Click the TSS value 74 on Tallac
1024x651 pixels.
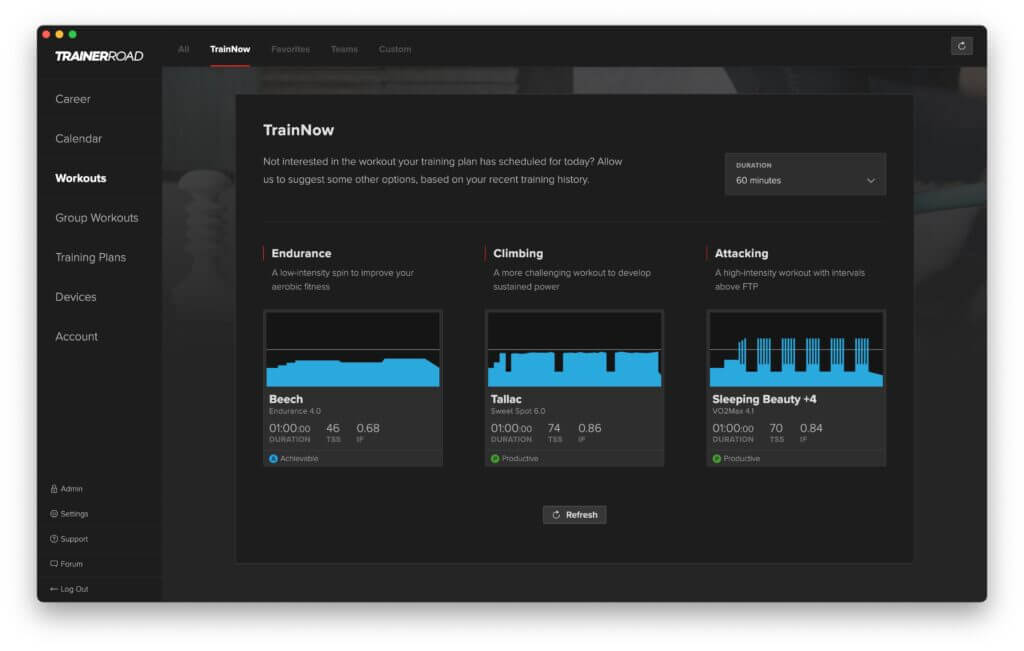click(554, 428)
